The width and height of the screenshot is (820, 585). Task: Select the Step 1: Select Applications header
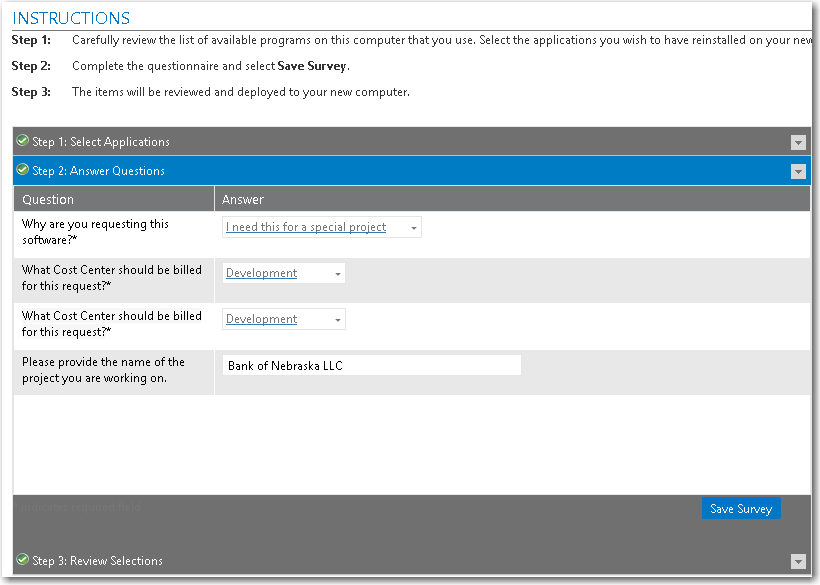(101, 142)
